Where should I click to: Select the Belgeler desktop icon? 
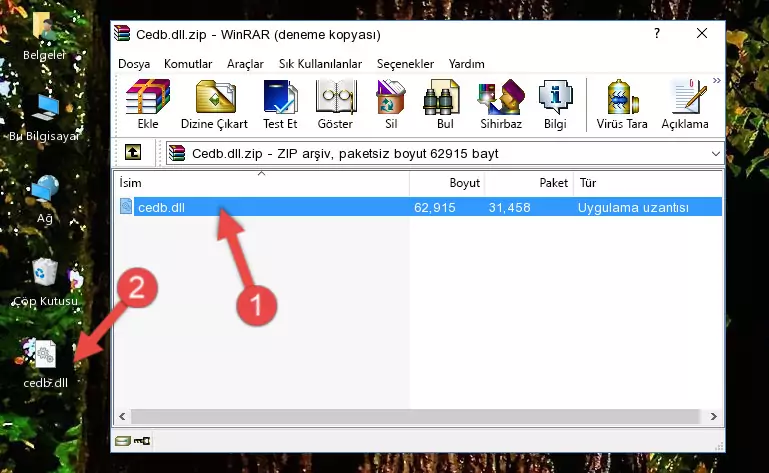pos(44,36)
